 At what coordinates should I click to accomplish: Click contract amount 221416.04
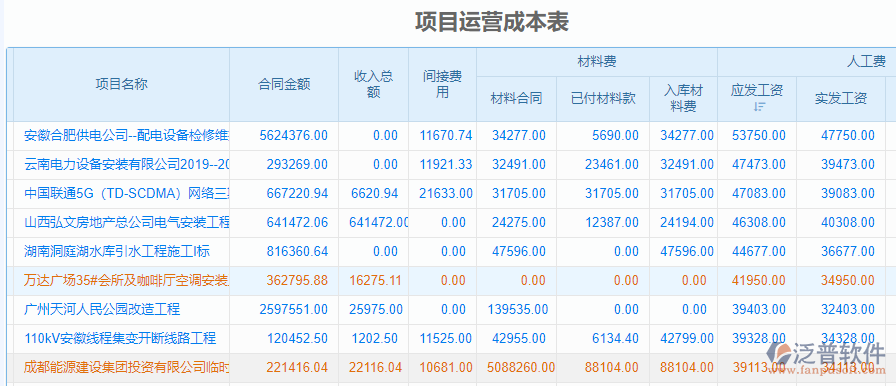(297, 367)
